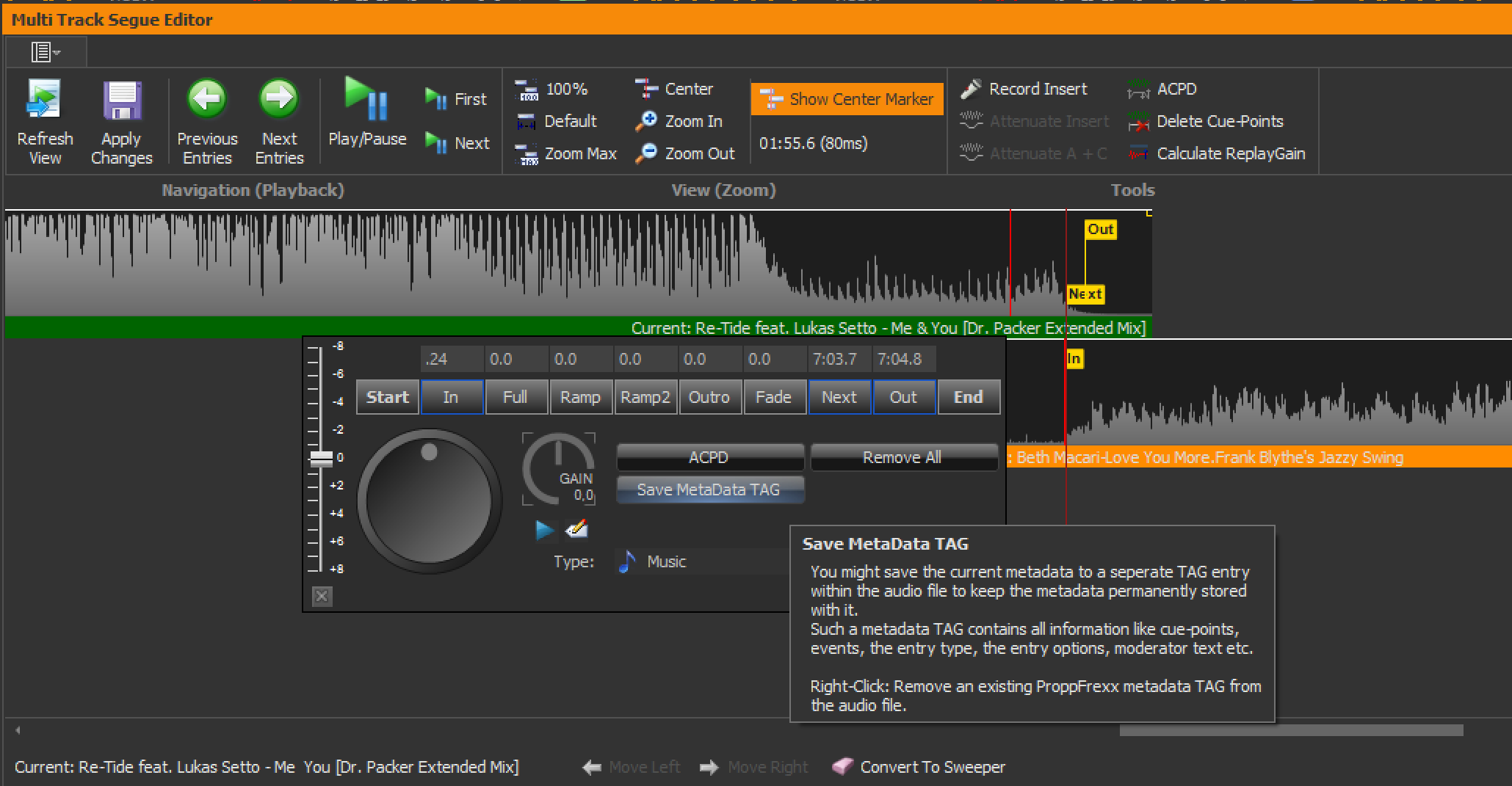Go to Next Entries with green arrow
The height and width of the screenshot is (786, 1512).
279,100
